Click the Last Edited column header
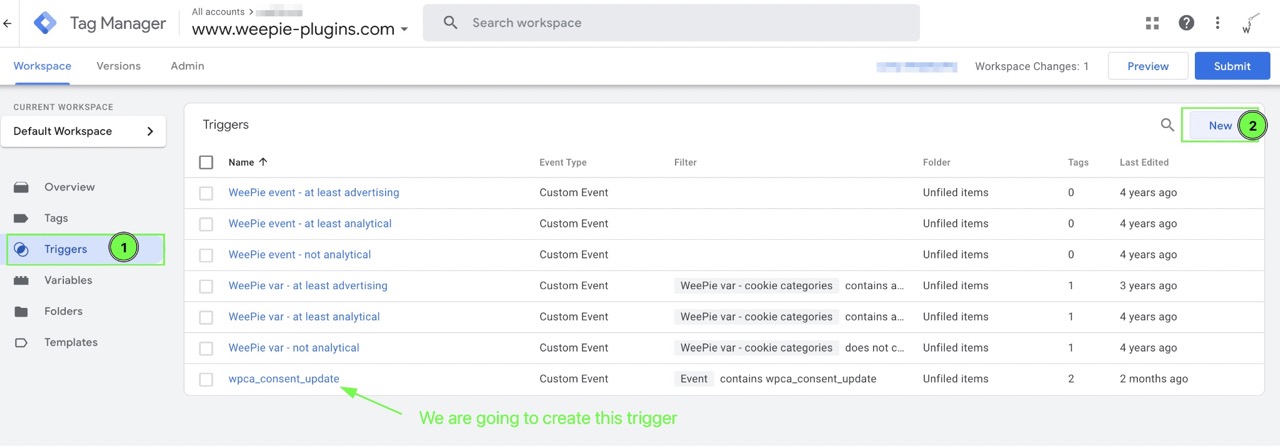 (1146, 162)
